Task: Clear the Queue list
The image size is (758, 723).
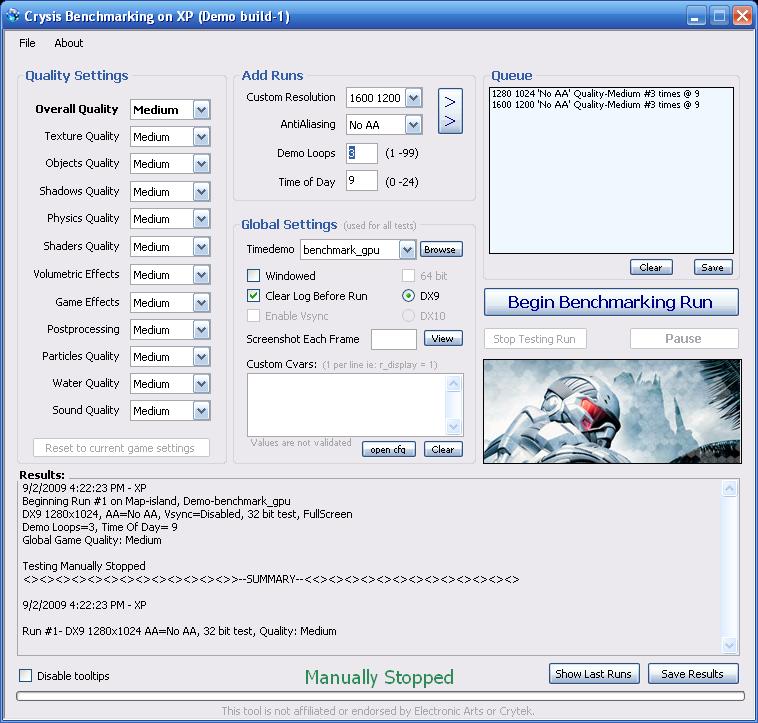Action: tap(651, 267)
